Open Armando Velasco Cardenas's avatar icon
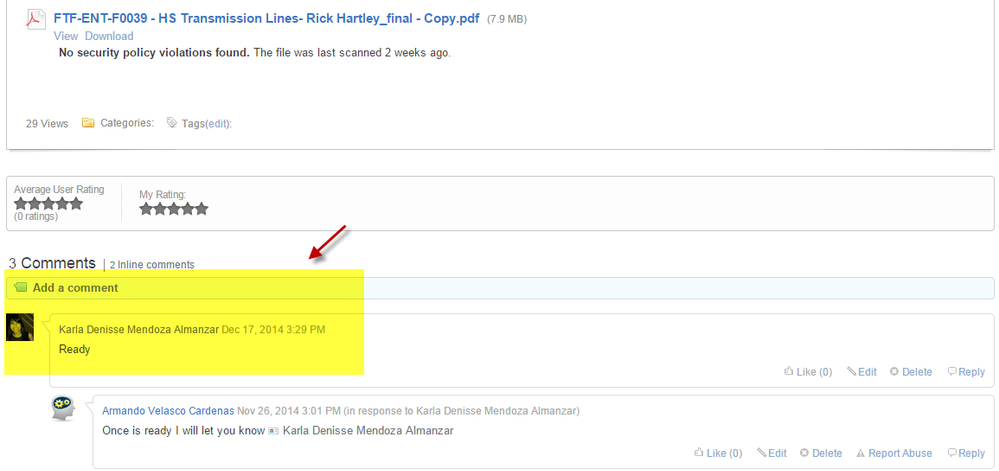 pos(64,408)
